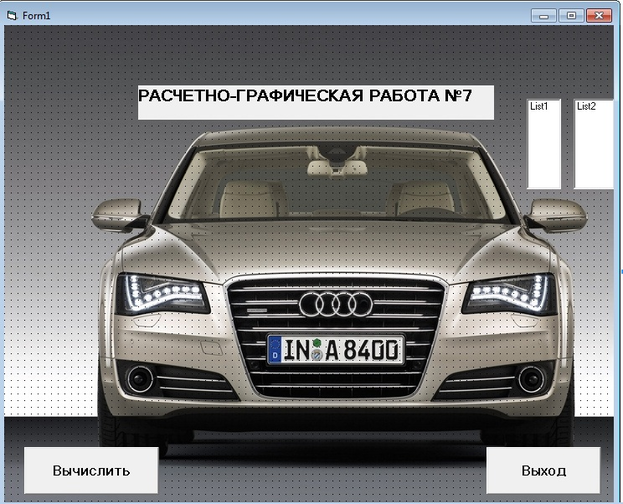Maximize the Form1 window
Viewport: 623px width, 504px height.
tap(571, 16)
